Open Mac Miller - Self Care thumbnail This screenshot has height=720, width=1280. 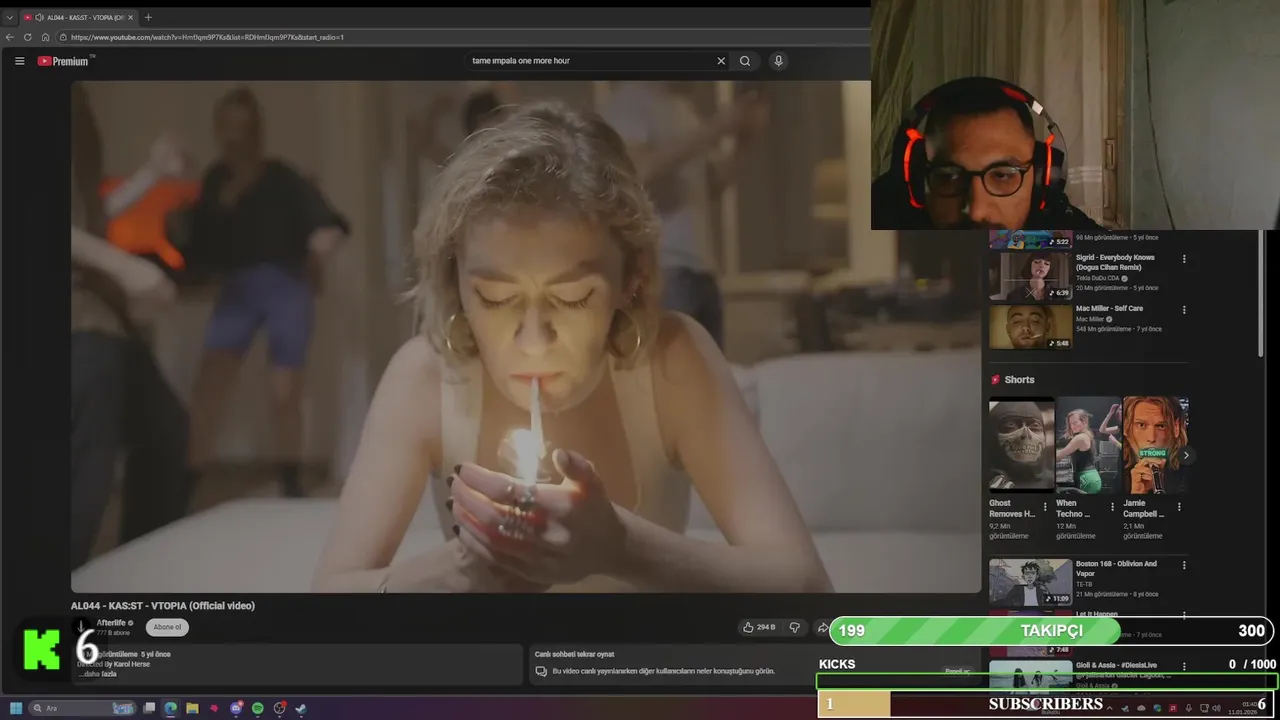tap(1030, 327)
